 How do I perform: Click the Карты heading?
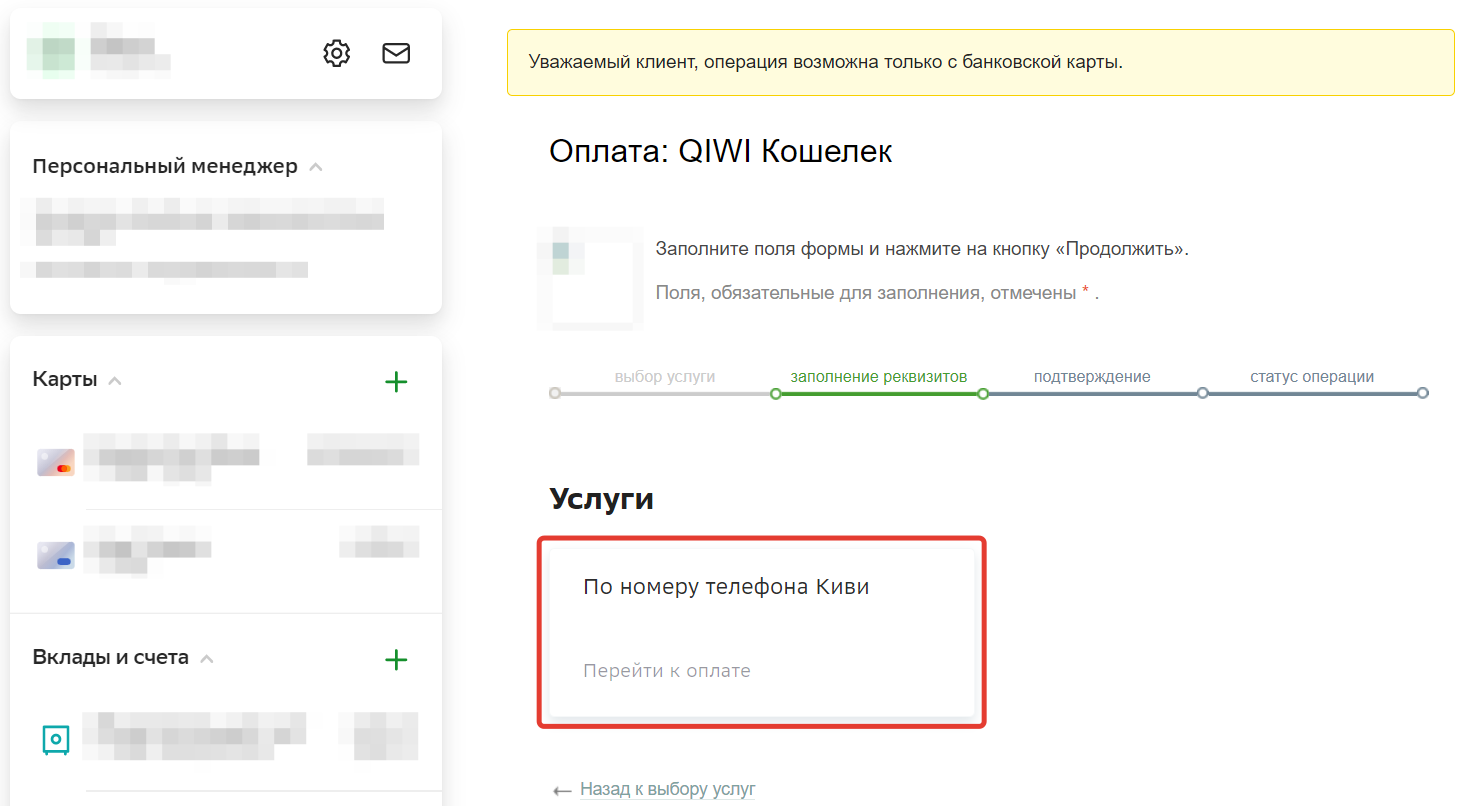pos(65,380)
